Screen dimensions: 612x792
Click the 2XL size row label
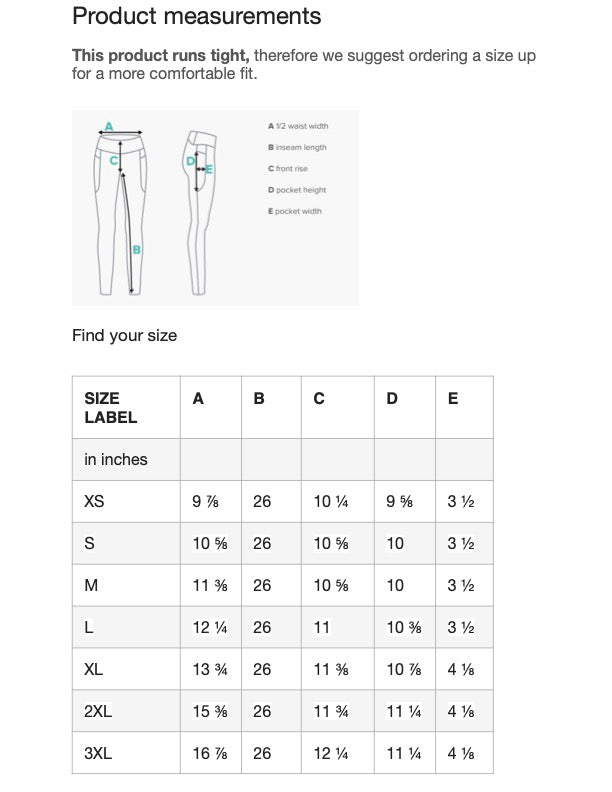point(98,711)
